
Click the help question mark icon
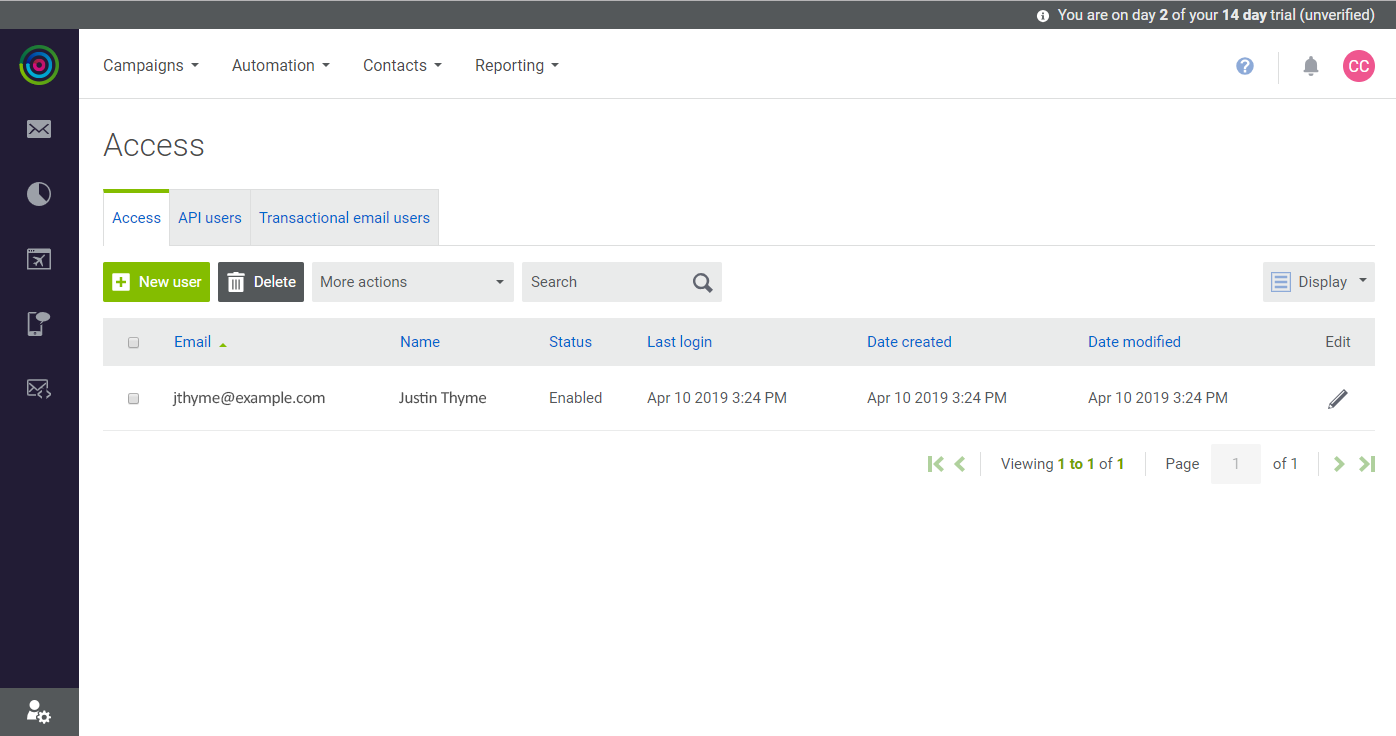tap(1245, 66)
